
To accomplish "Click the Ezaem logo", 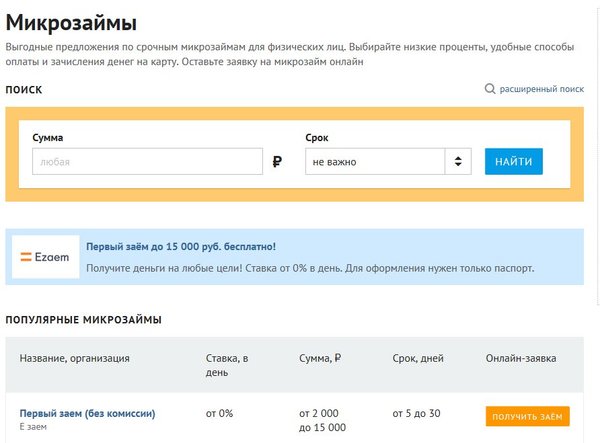I will click(x=46, y=257).
